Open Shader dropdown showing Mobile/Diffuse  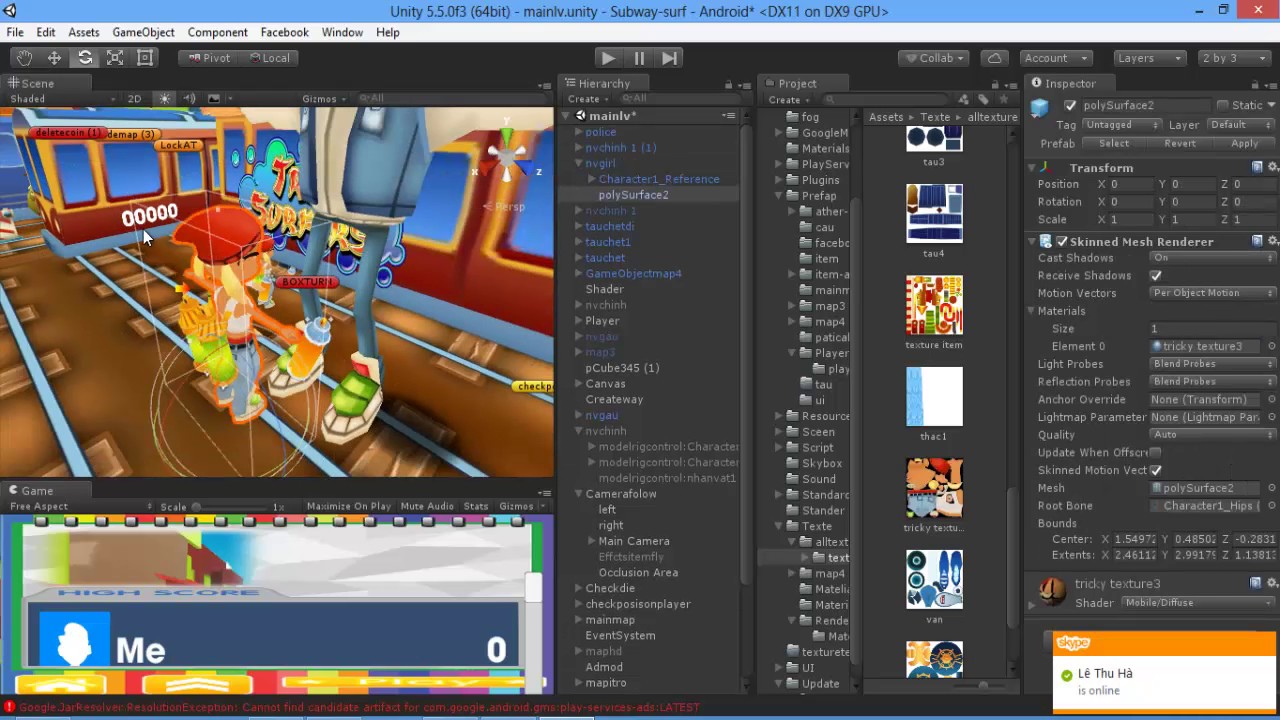(1199, 604)
